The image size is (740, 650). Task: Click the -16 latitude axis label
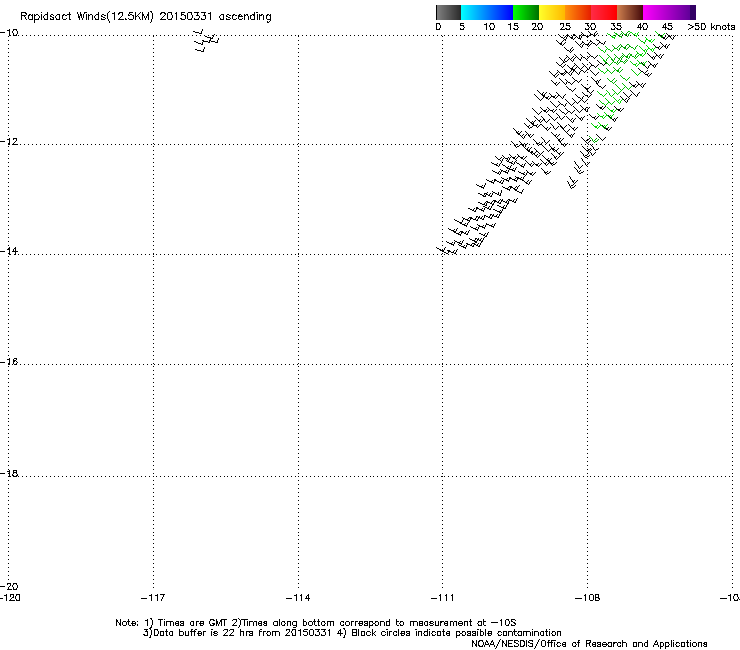click(x=9, y=362)
